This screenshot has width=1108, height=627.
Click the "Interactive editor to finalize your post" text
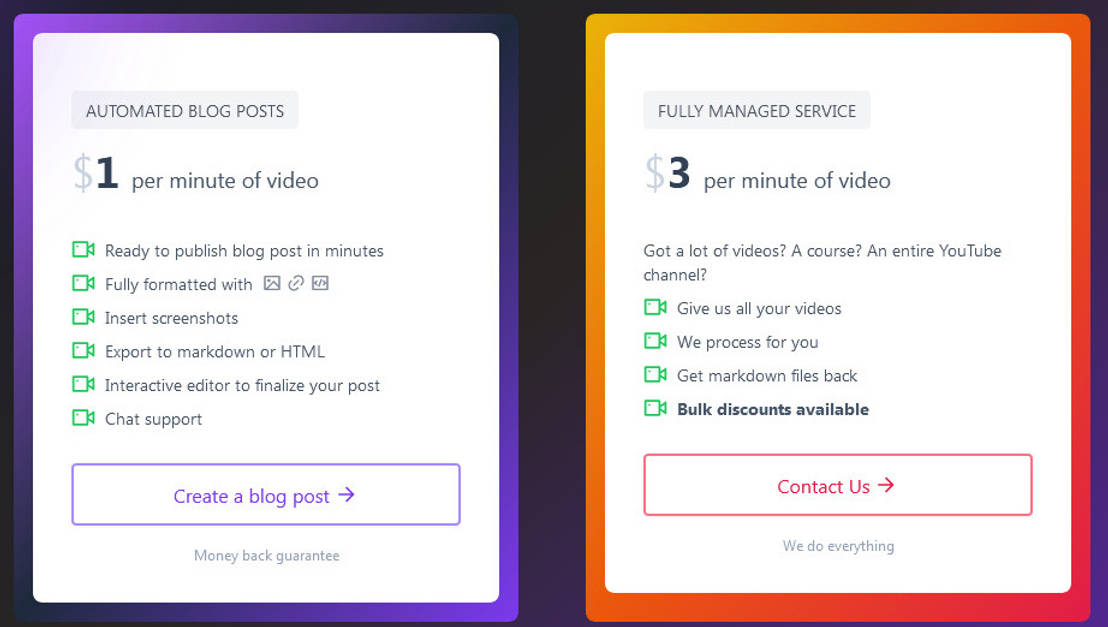tap(242, 385)
